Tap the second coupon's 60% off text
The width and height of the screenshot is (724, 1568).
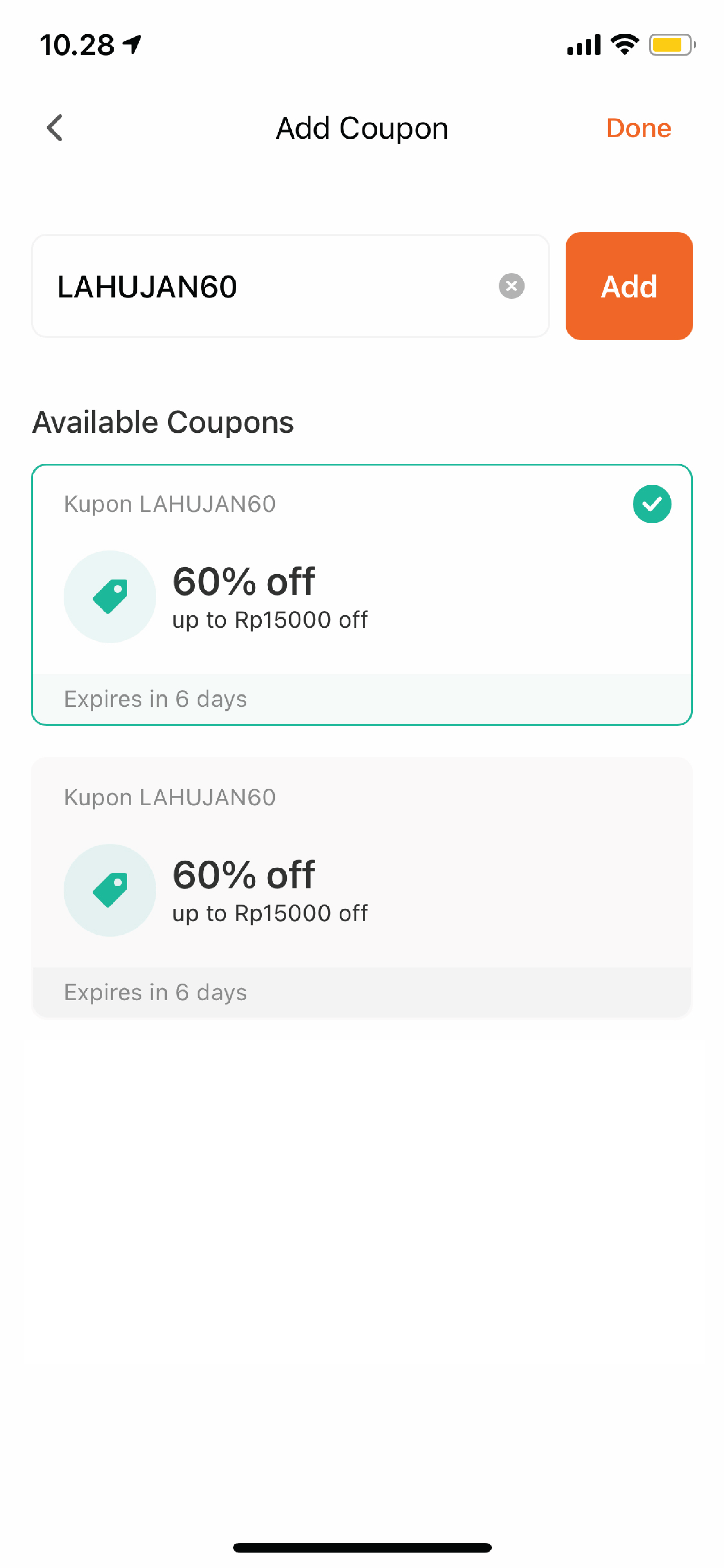(x=243, y=875)
